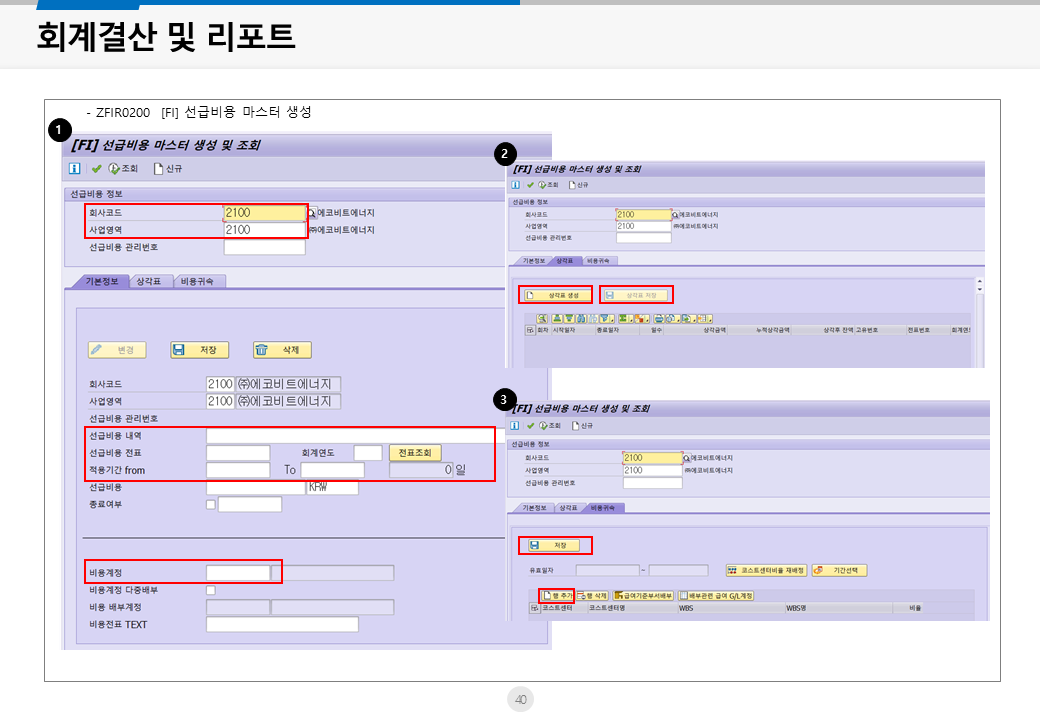This screenshot has width=1040, height=720.
Task: Switch to 상각표 tab in panel 1
Action: coord(151,281)
